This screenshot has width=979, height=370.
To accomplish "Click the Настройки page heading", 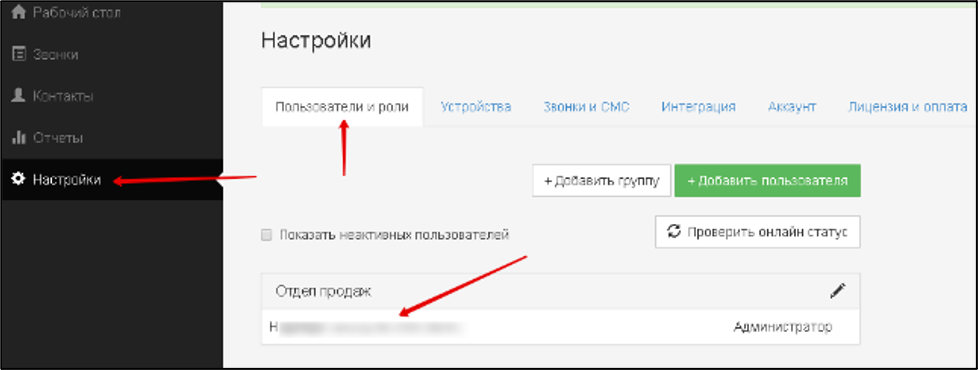I will (316, 41).
